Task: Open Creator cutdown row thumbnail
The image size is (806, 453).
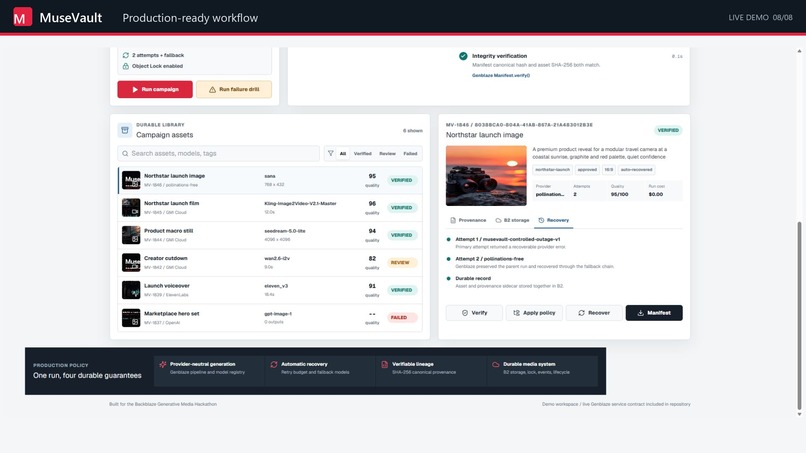Action: point(131,263)
